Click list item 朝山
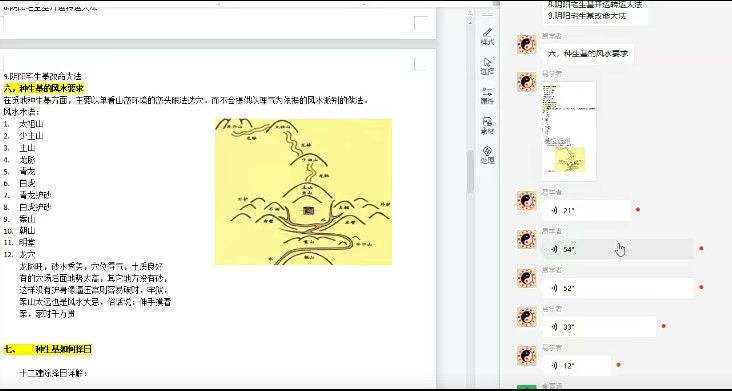This screenshot has height=391, width=732. (27, 230)
